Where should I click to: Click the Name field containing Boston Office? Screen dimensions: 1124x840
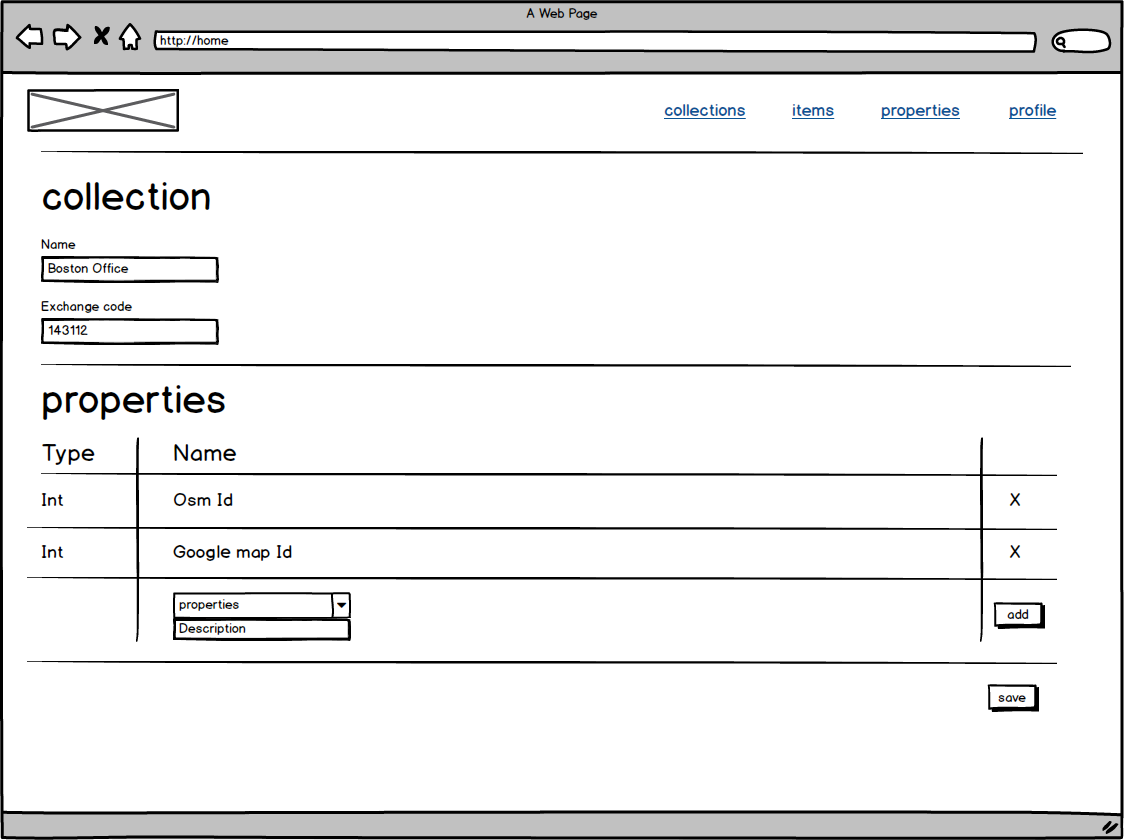tap(130, 269)
